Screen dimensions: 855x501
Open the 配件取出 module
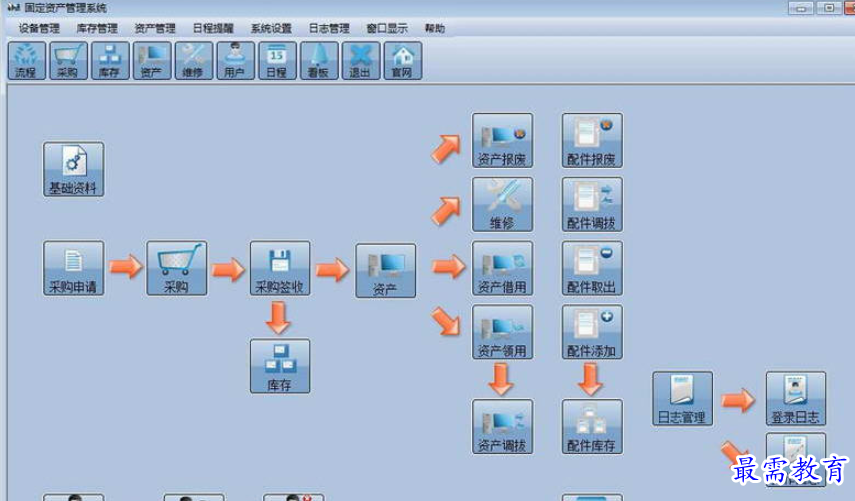coord(592,268)
